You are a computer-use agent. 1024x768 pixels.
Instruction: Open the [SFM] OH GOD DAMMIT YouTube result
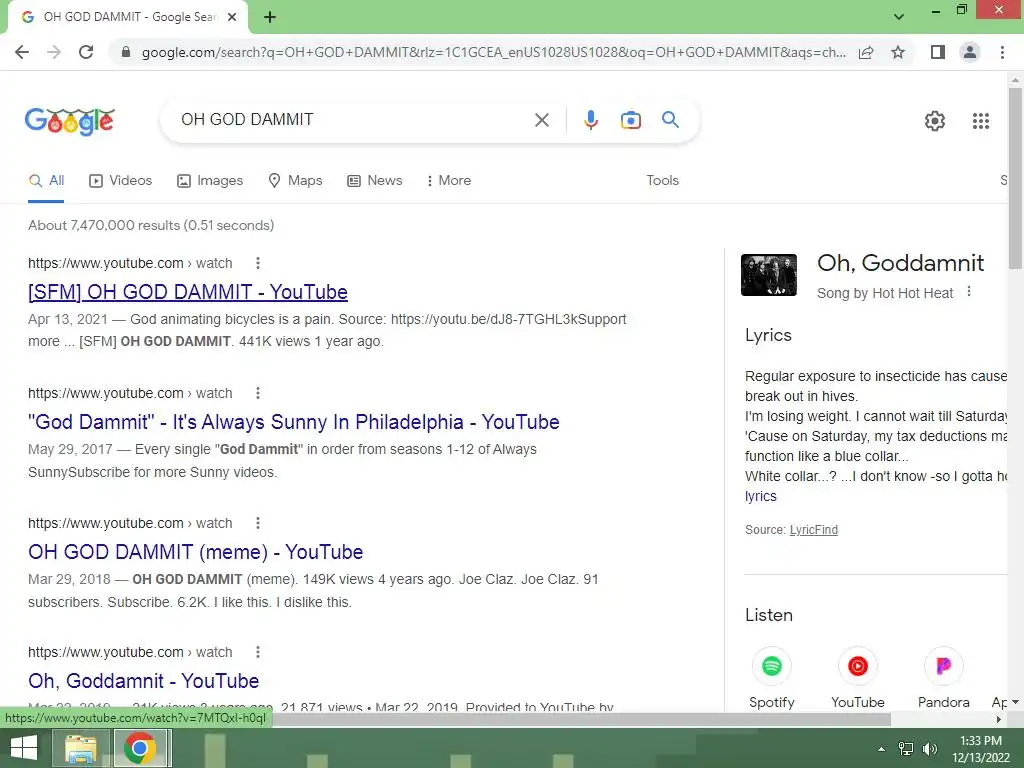(187, 292)
